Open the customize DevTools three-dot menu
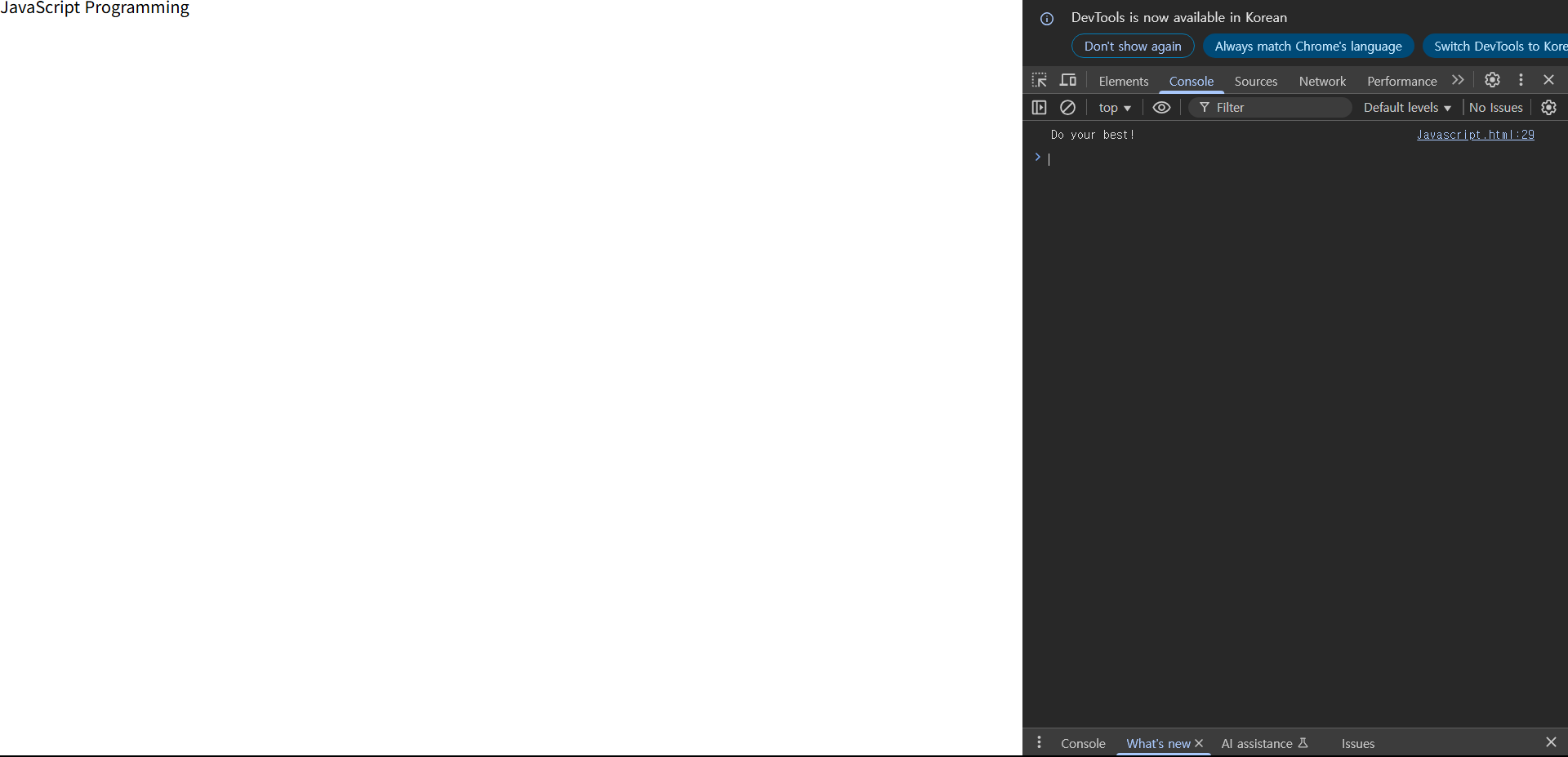 [x=1521, y=80]
